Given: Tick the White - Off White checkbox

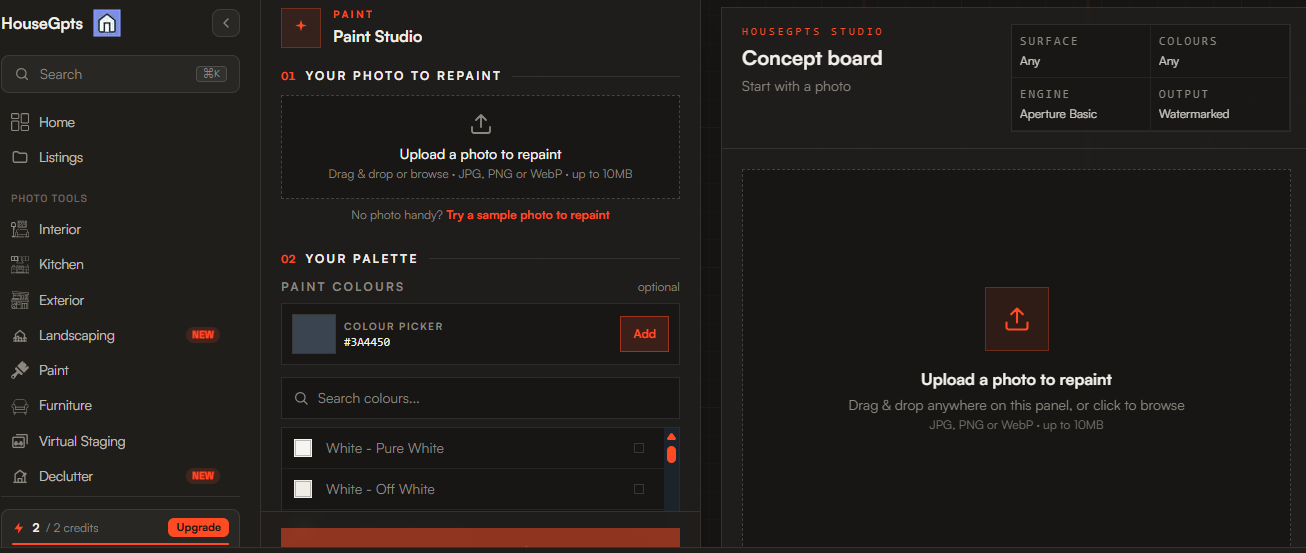Looking at the screenshot, I should pos(639,489).
